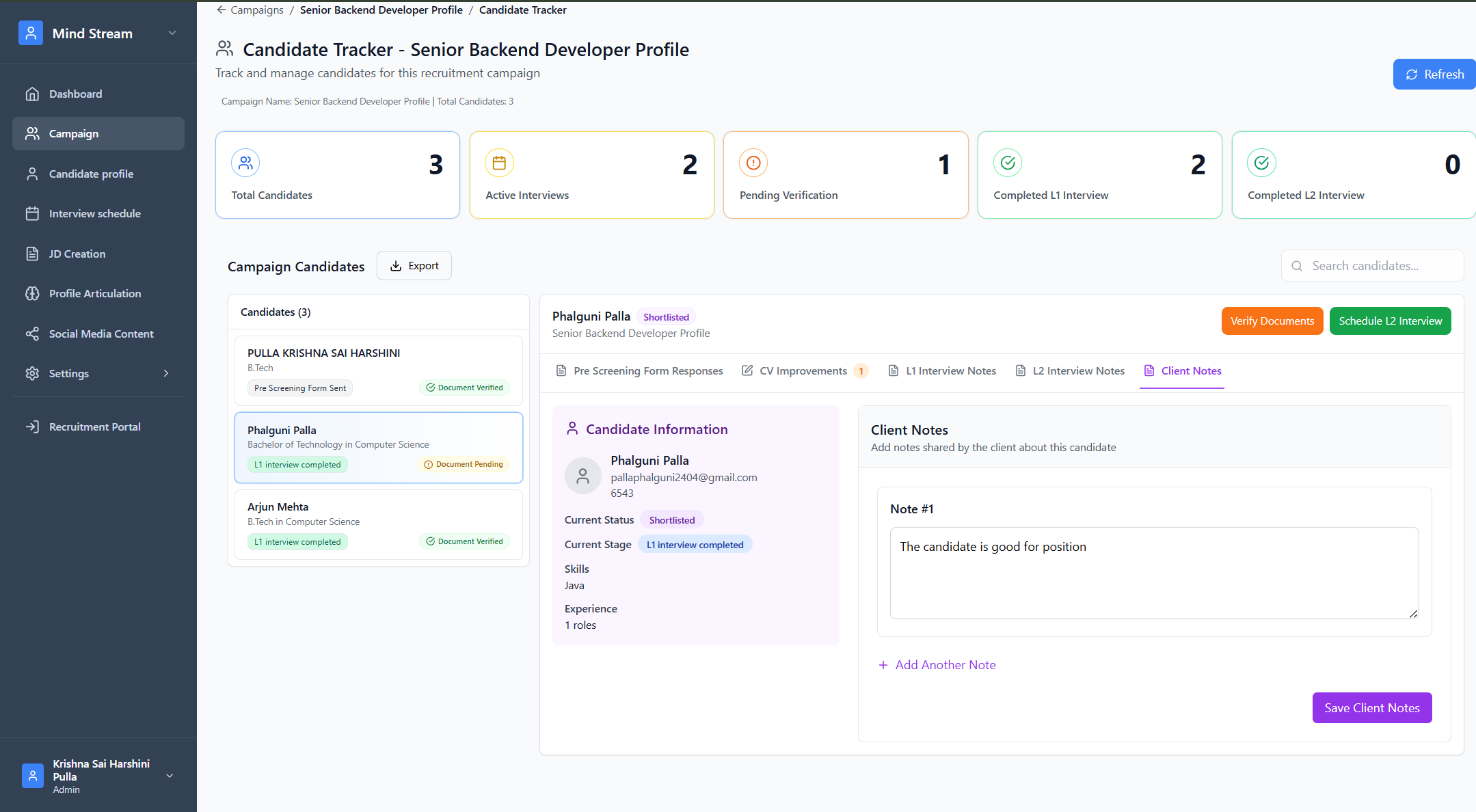1476x812 pixels.
Task: Click Add Another Note link
Action: click(937, 665)
